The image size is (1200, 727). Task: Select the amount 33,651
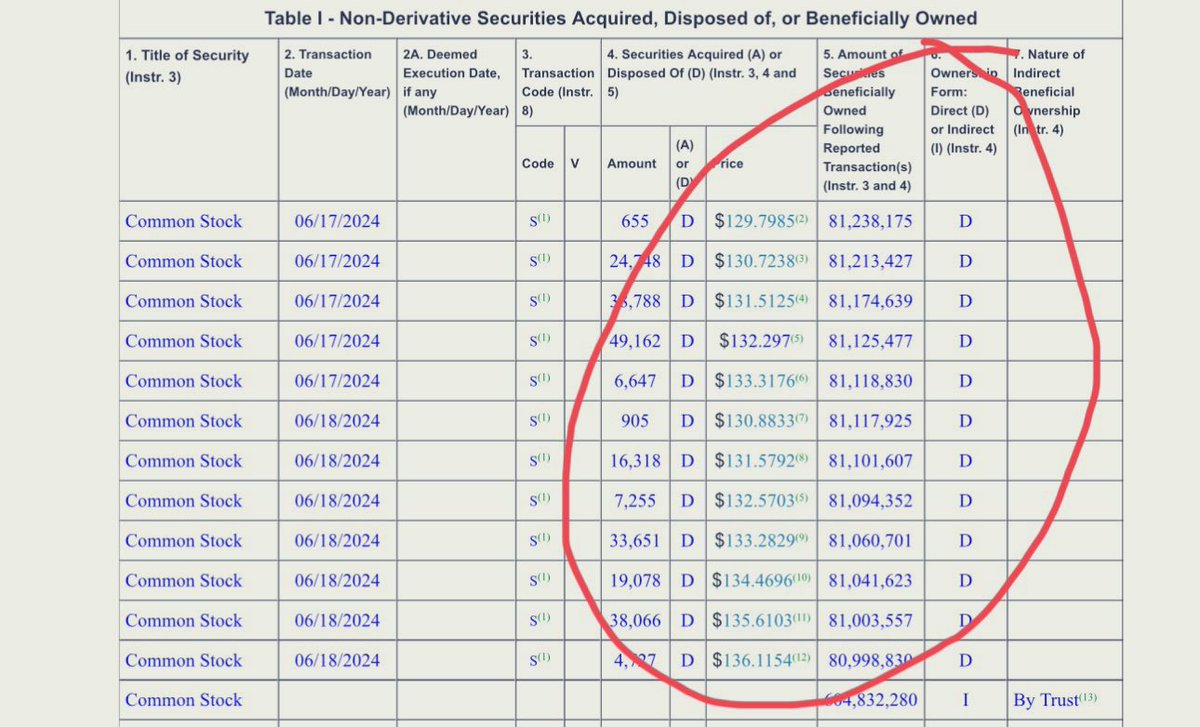(635, 541)
